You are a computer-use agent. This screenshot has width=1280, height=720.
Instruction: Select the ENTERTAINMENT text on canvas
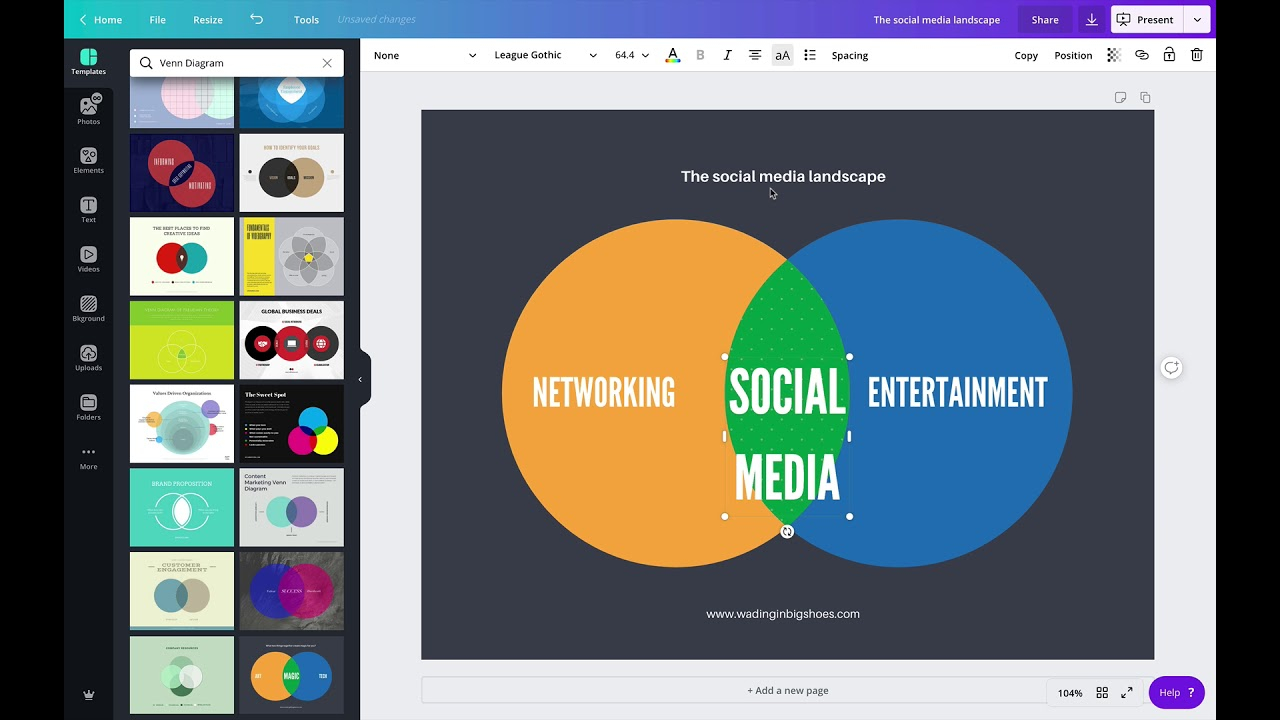click(x=957, y=392)
